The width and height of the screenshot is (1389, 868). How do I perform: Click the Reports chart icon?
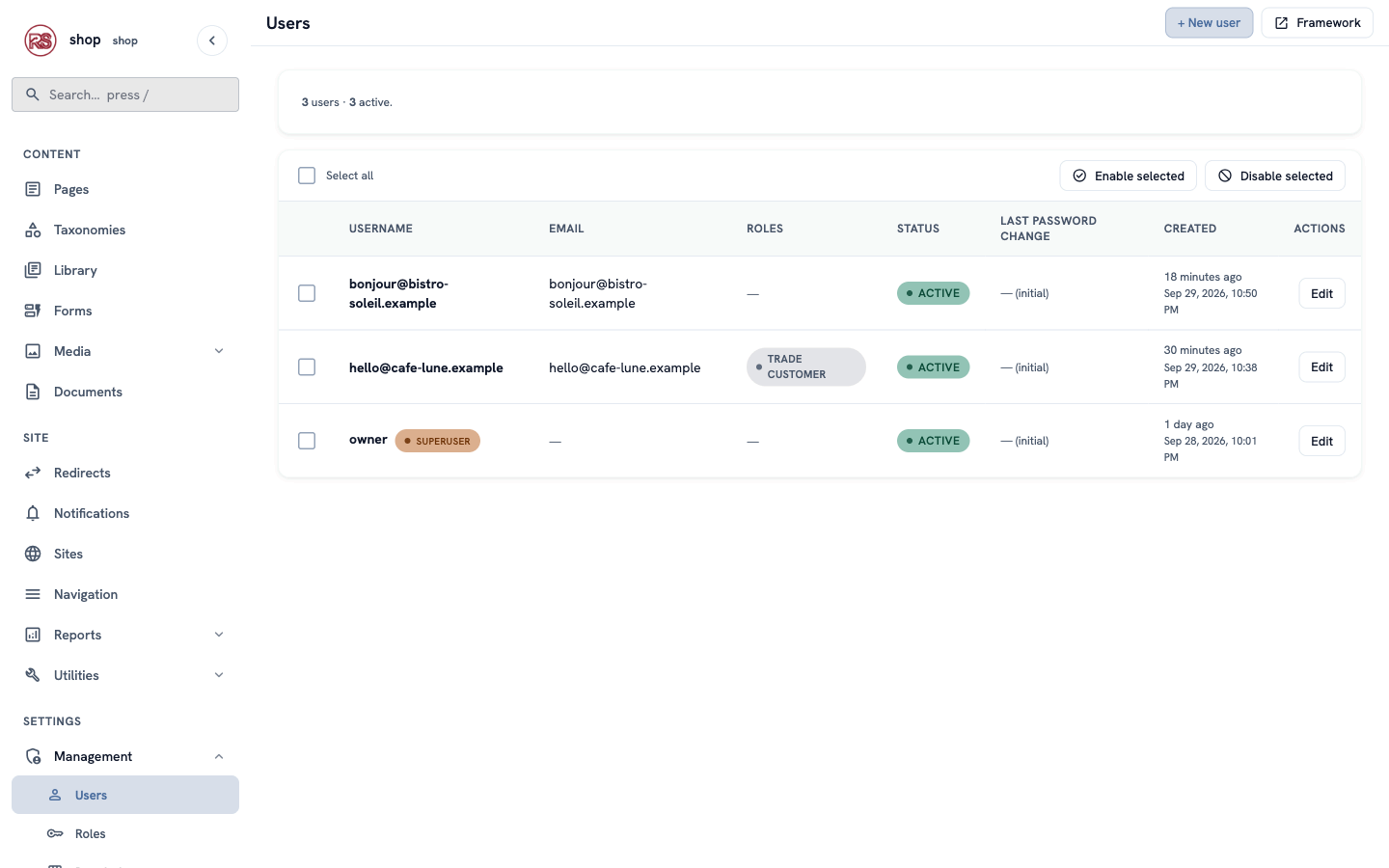[x=33, y=635]
